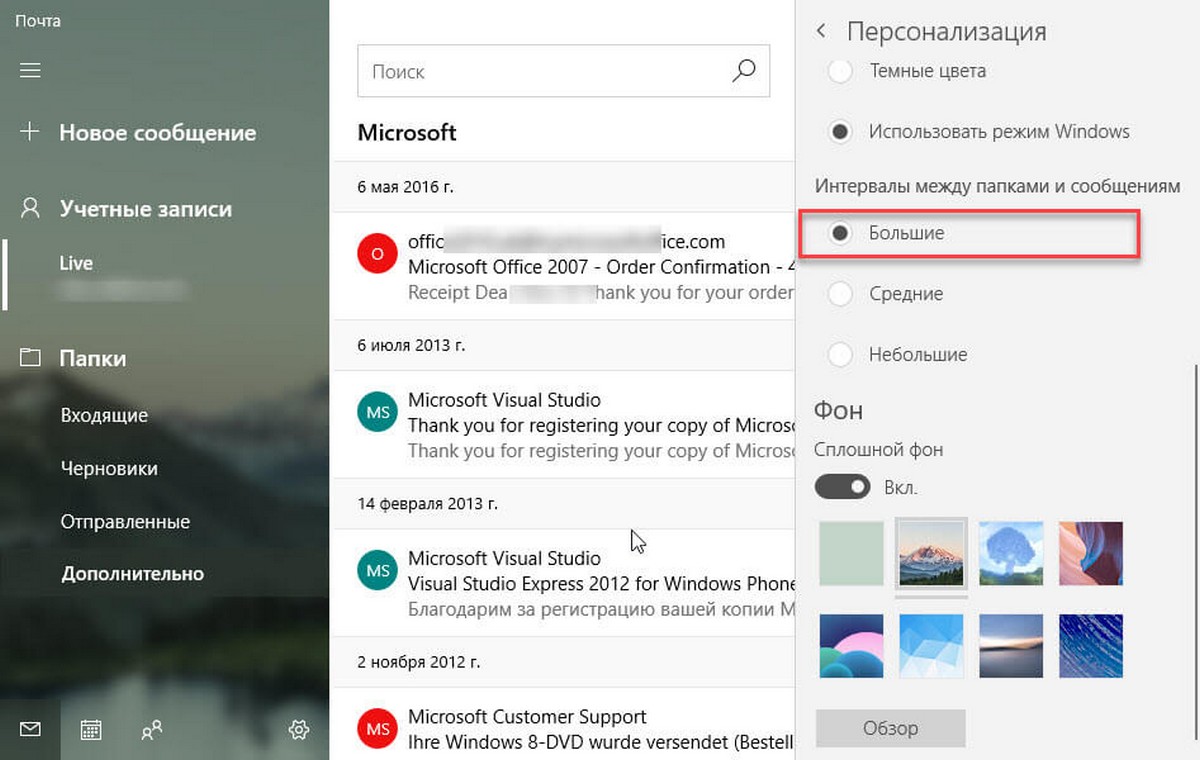Image resolution: width=1200 pixels, height=760 pixels.
Task: Click the search magnifier icon
Action: [743, 71]
